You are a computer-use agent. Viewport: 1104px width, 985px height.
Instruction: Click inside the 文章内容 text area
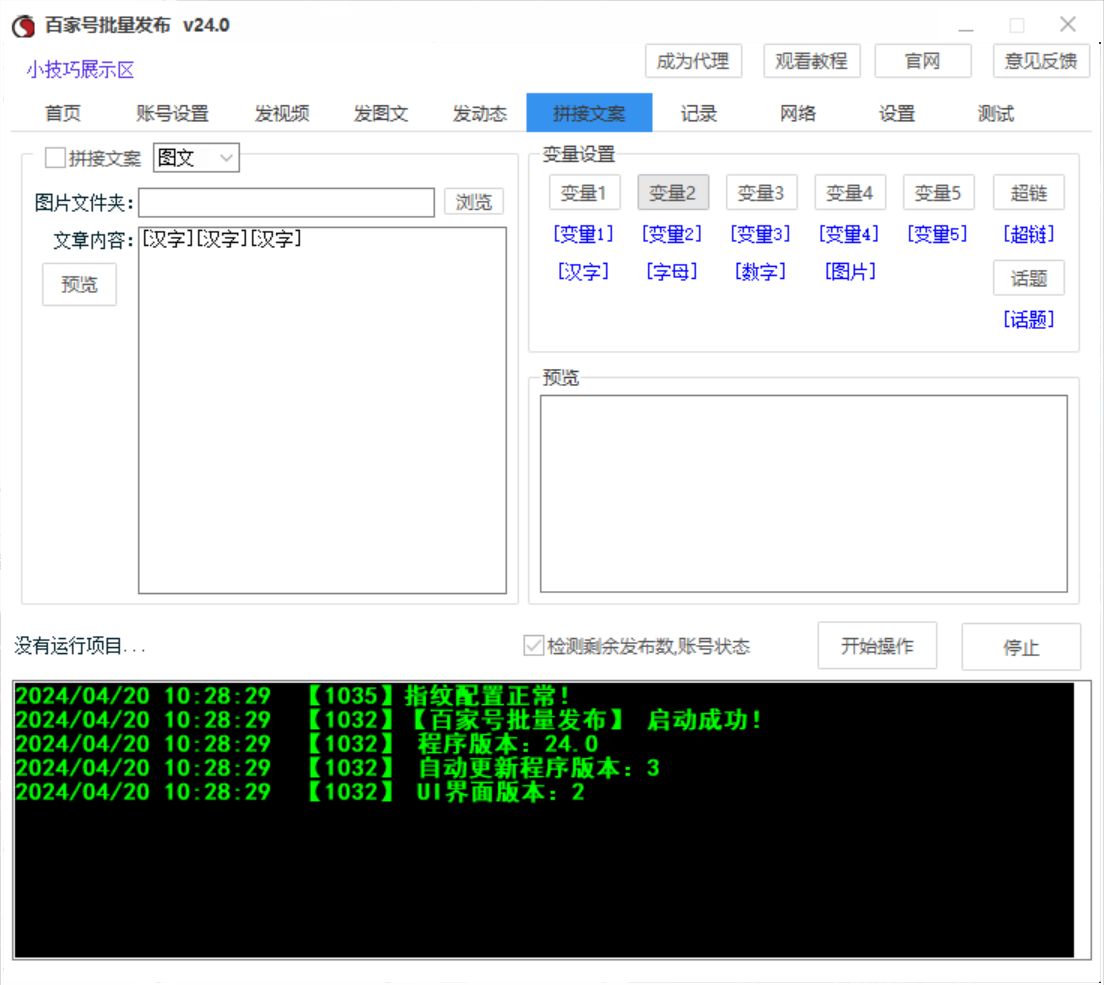(322, 410)
